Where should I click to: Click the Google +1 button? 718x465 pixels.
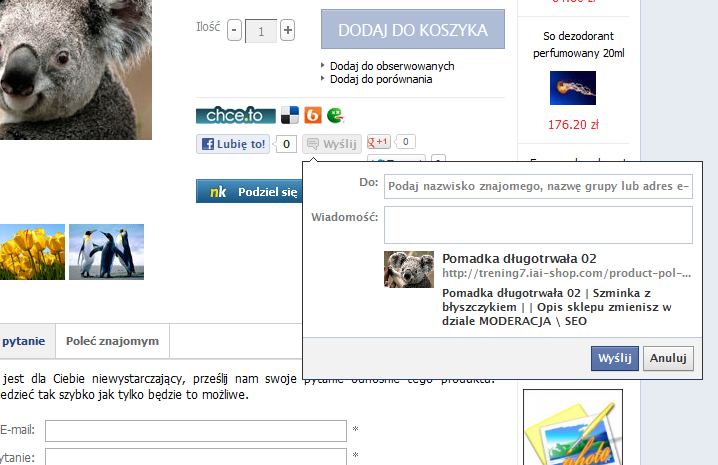point(381,143)
